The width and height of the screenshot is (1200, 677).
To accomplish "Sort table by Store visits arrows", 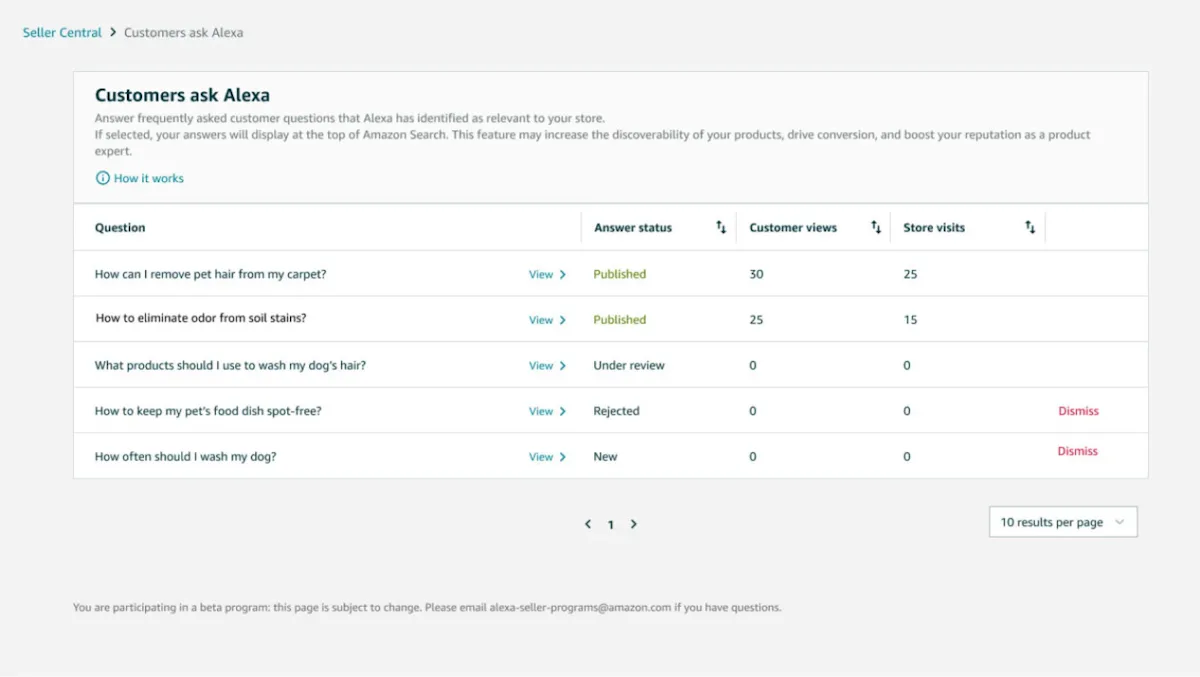I will (x=1030, y=228).
